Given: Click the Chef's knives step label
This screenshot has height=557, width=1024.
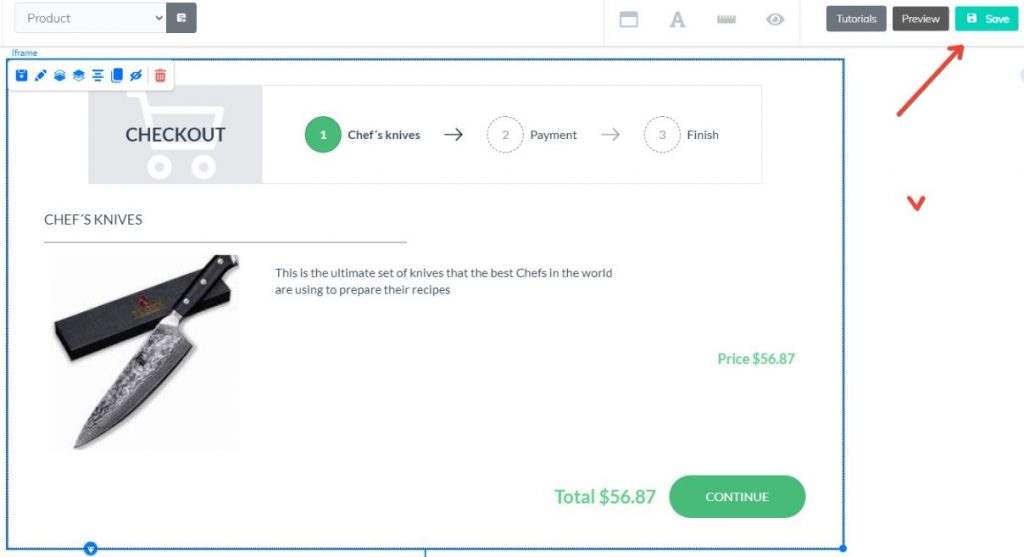Looking at the screenshot, I should (x=384, y=135).
